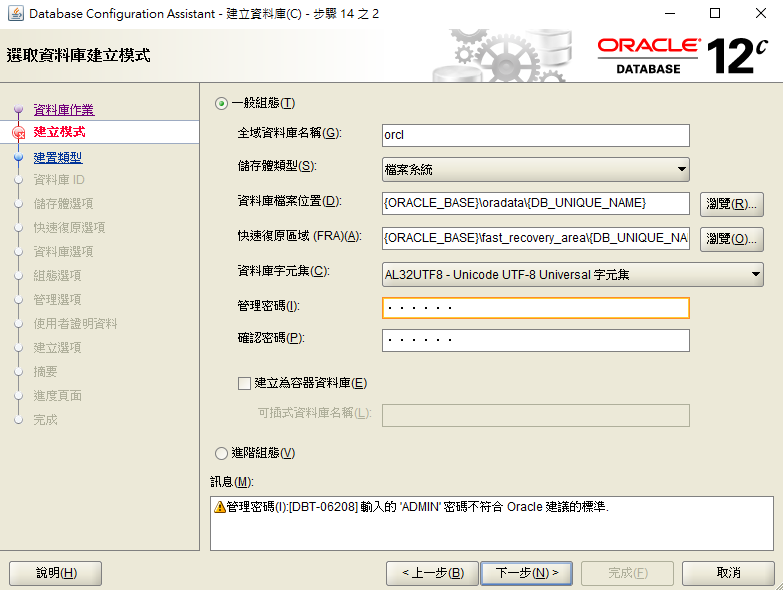Click the 使用者證明資料 step in sidebar
783x590 pixels.
coord(75,324)
